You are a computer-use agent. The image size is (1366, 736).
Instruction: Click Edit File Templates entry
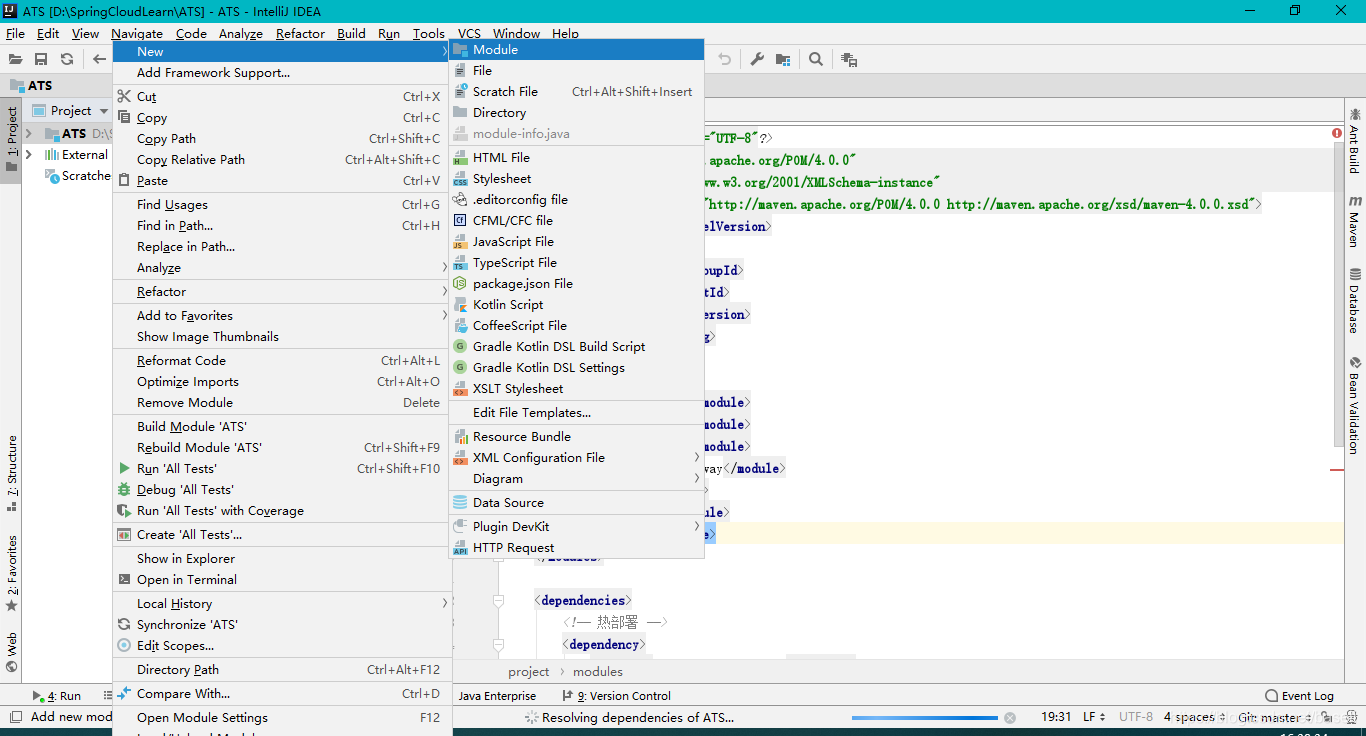point(577,412)
